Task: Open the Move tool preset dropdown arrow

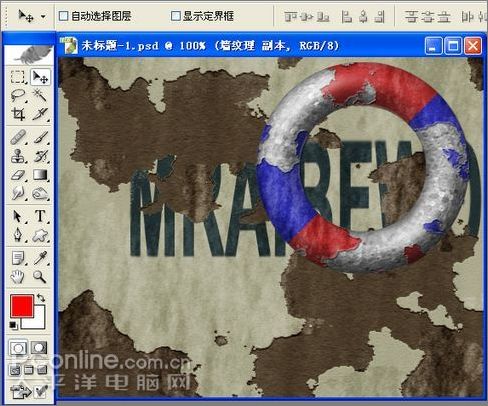Action: click(43, 16)
